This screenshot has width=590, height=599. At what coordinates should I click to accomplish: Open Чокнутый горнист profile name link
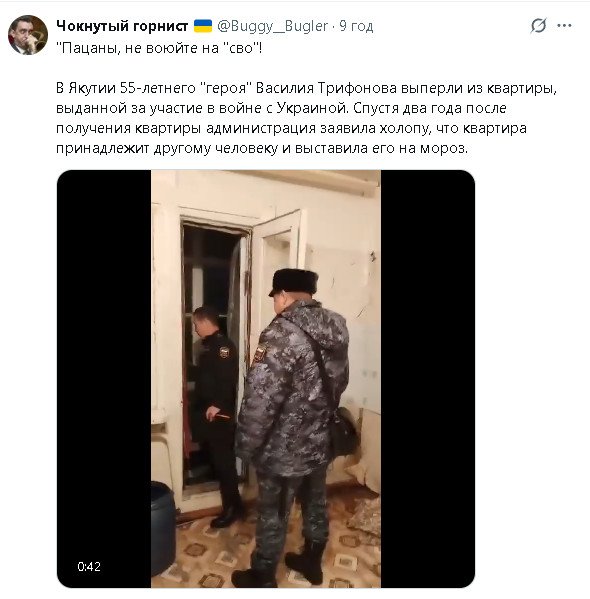(x=122, y=26)
